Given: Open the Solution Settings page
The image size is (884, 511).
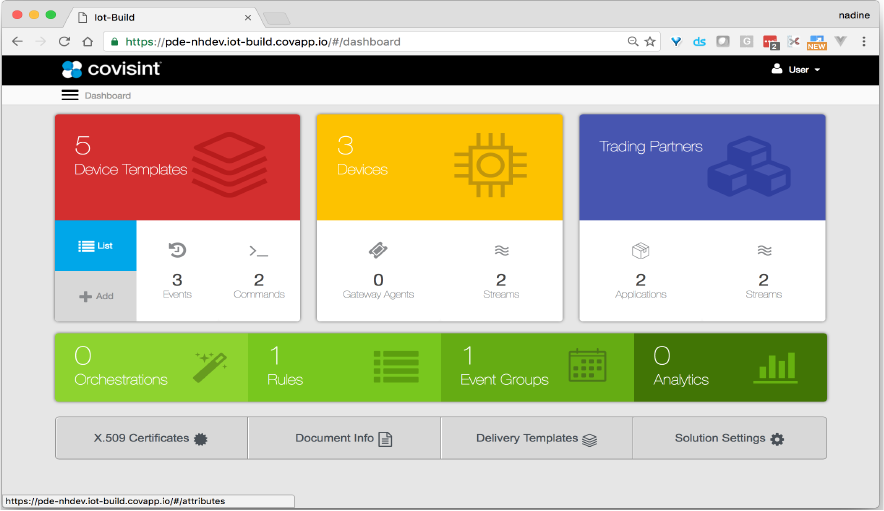Looking at the screenshot, I should pos(729,438).
